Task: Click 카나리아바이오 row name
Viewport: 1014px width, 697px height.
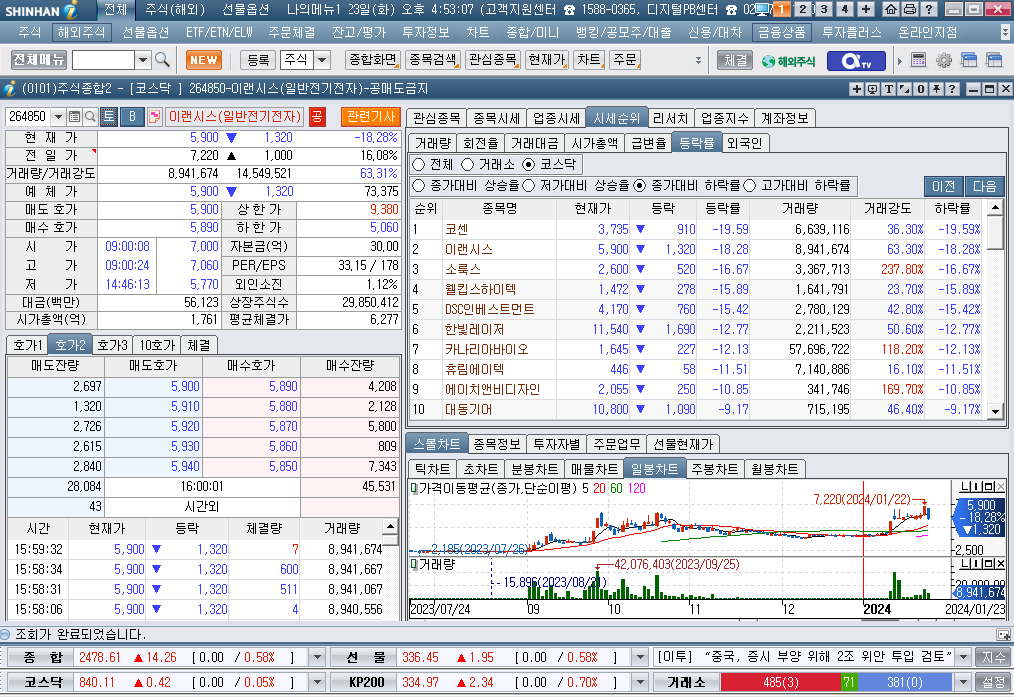Action: click(486, 350)
